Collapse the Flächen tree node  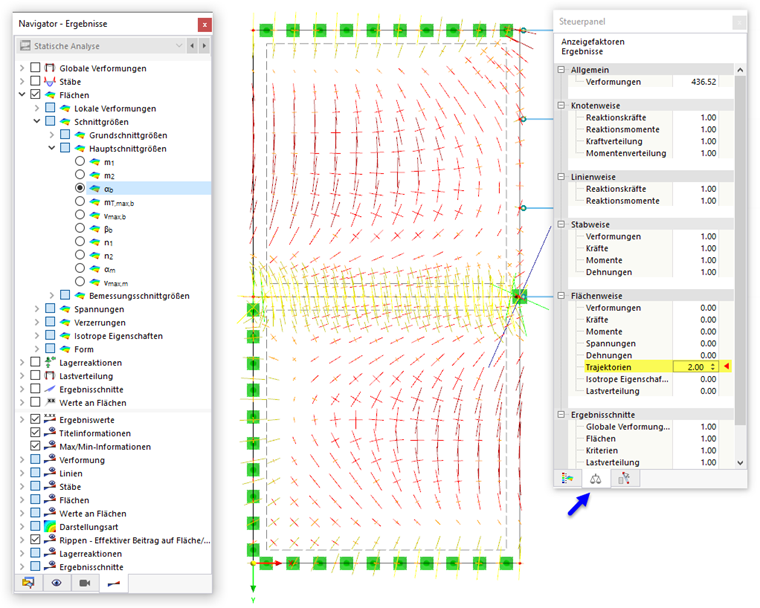tap(22, 95)
